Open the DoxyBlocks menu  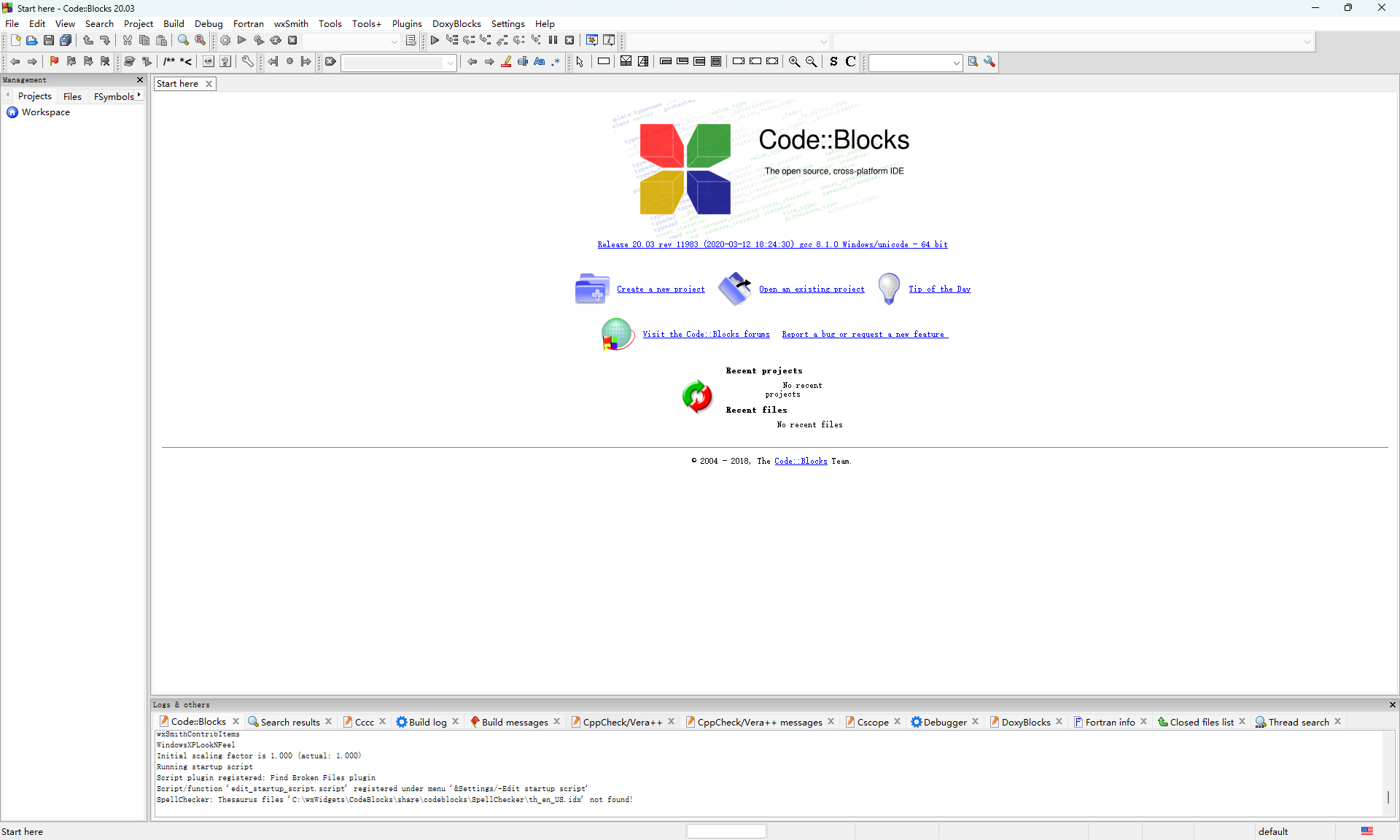pyautogui.click(x=456, y=23)
